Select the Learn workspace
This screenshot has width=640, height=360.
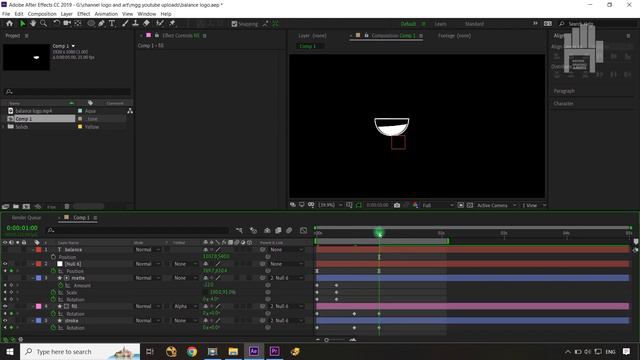tap(440, 24)
